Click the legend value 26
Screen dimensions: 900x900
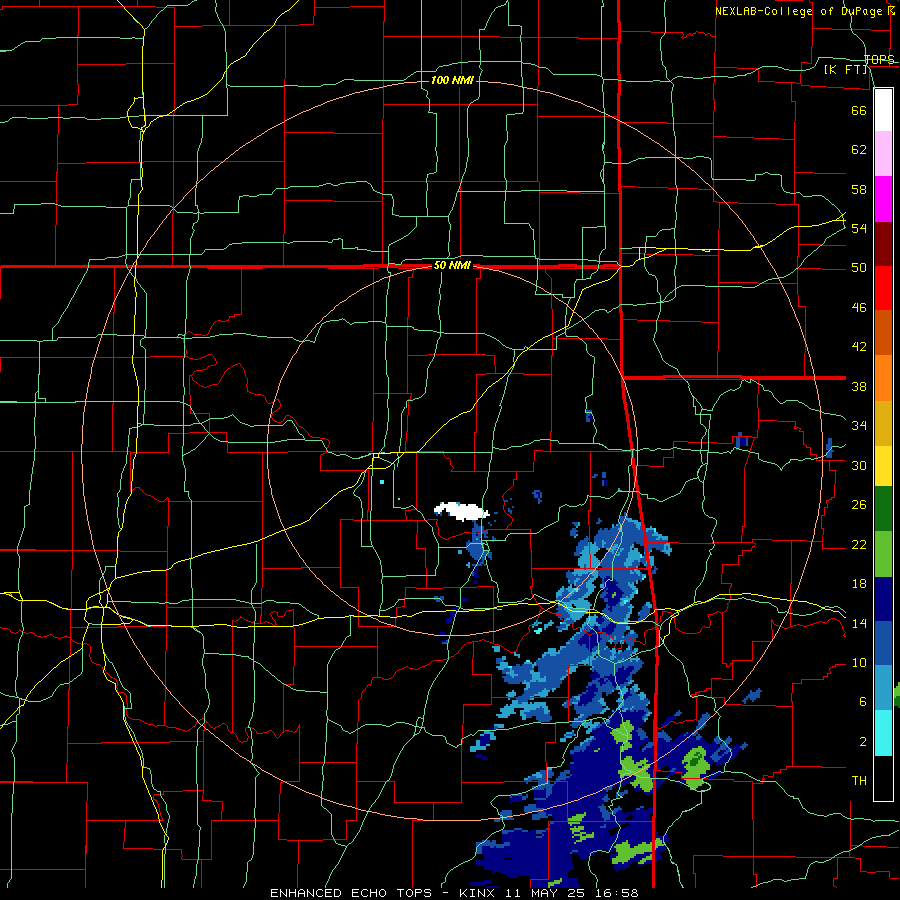[859, 505]
